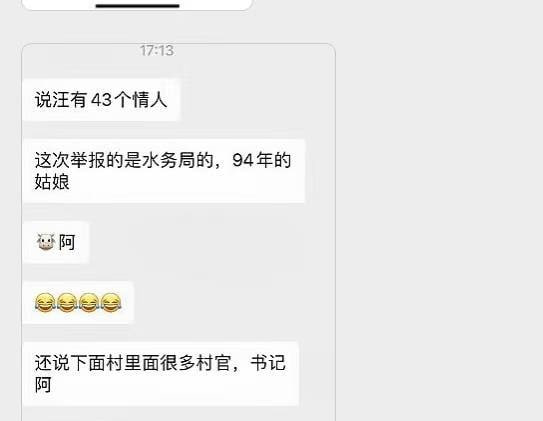Click the third laughing-crying emoji
The image size is (543, 421).
(x=89, y=303)
